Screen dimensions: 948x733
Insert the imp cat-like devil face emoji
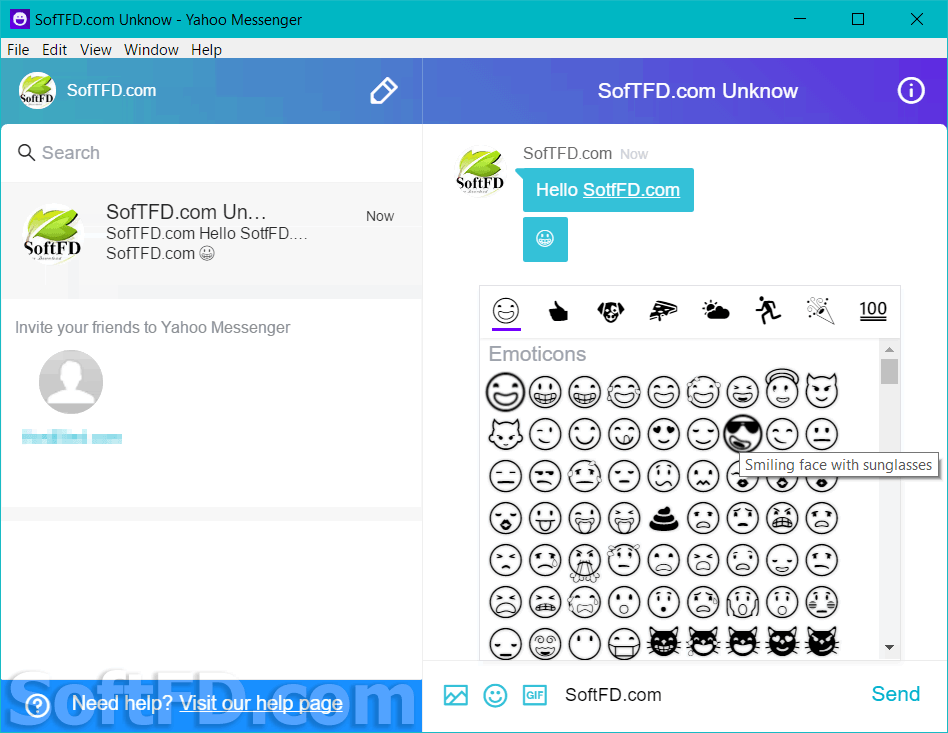coord(505,434)
